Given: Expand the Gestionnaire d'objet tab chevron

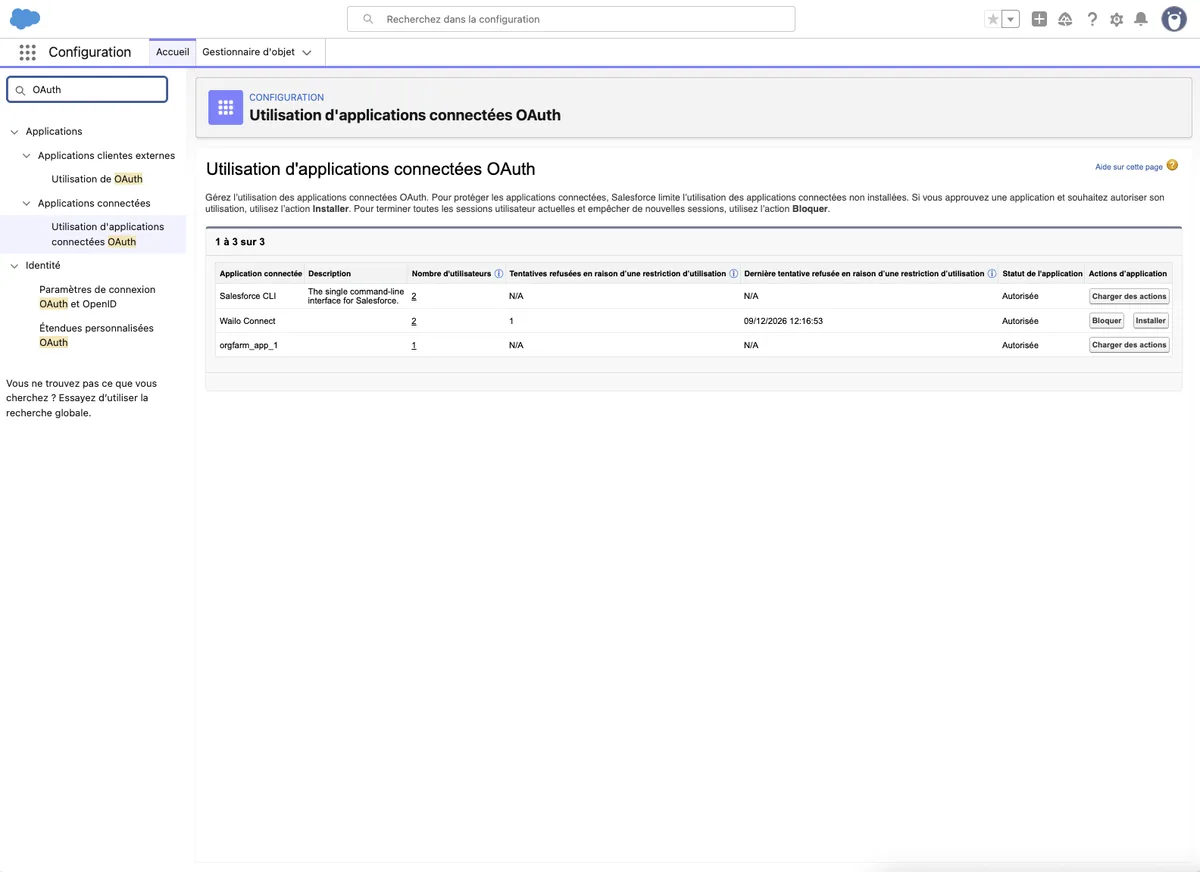Looking at the screenshot, I should 307,53.
